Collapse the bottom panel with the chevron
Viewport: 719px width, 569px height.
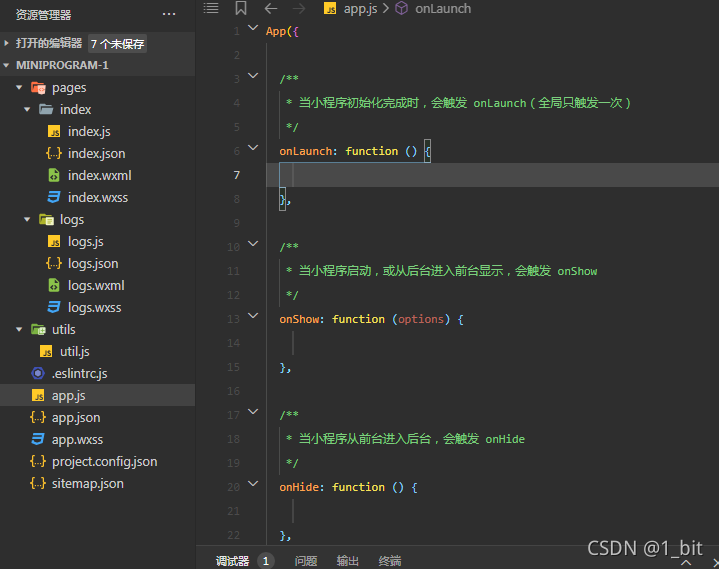[x=686, y=563]
